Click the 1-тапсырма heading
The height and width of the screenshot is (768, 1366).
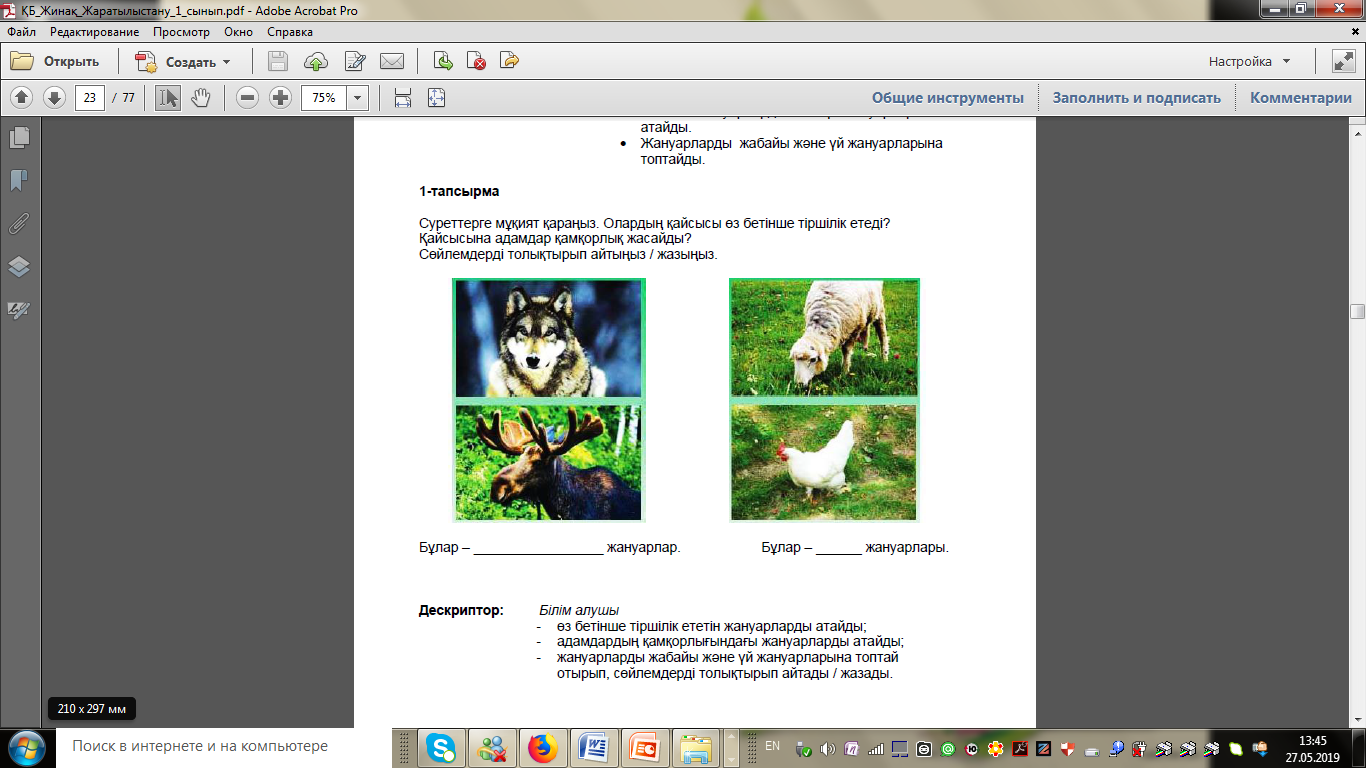click(459, 191)
